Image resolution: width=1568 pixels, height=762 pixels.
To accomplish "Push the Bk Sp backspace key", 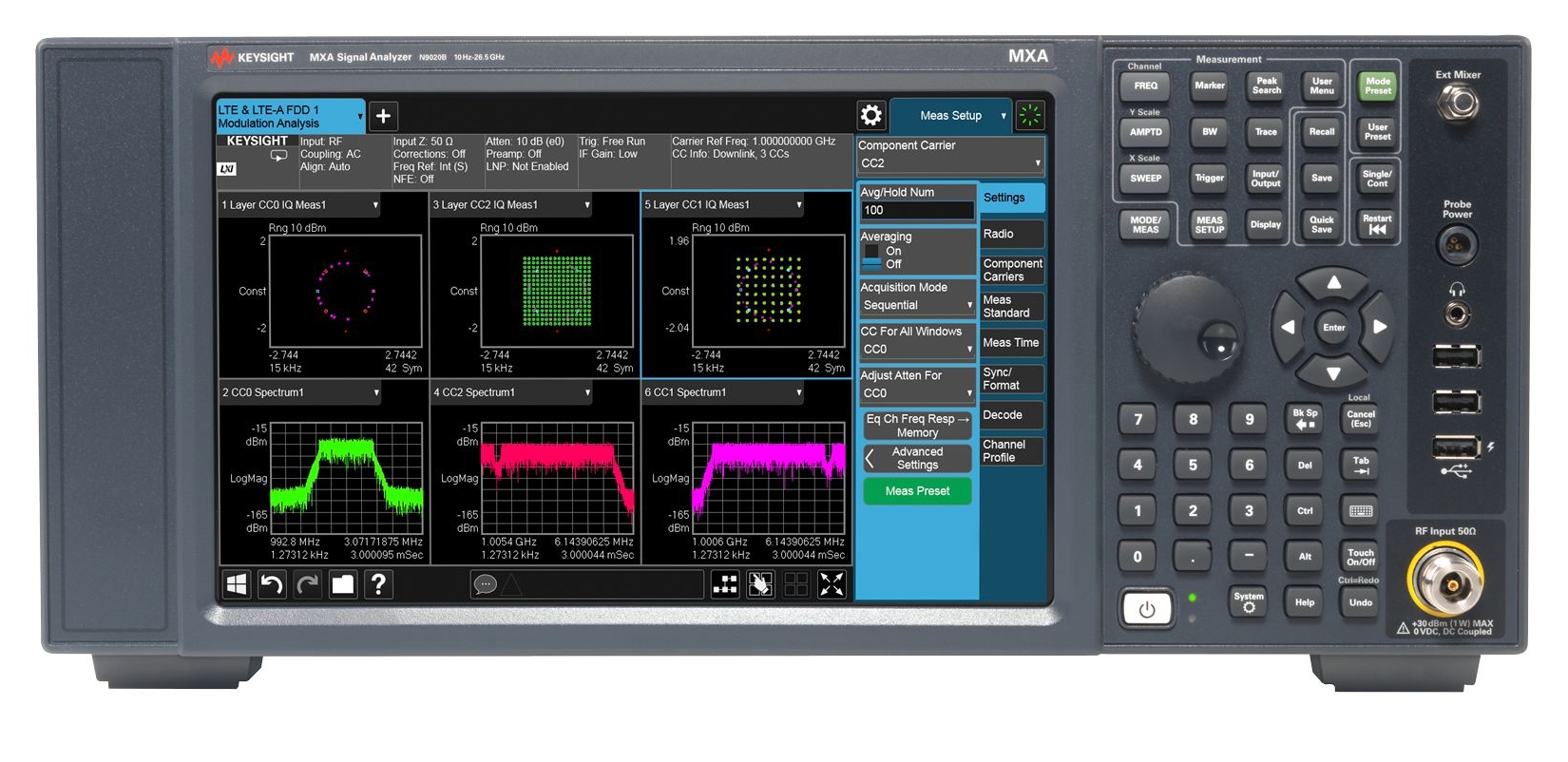I will tap(1305, 419).
